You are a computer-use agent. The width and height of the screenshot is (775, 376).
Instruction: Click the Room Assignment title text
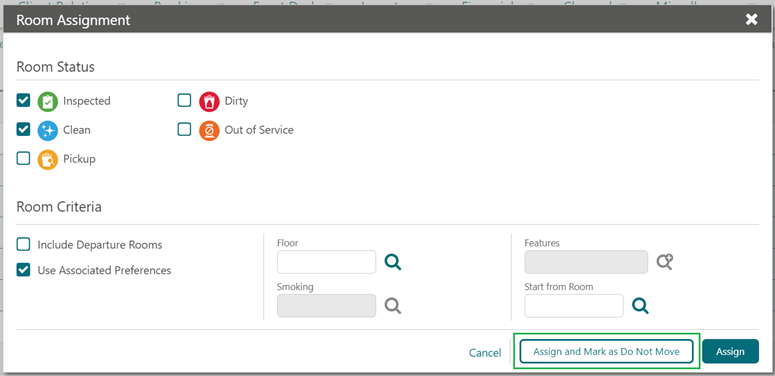click(73, 20)
